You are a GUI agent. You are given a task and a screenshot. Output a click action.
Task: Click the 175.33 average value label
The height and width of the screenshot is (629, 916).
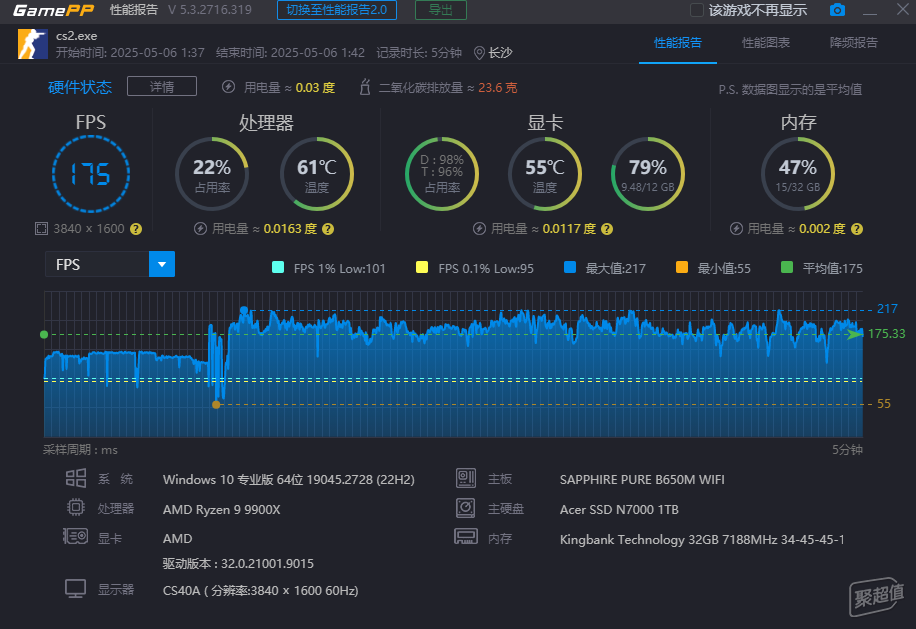(887, 333)
